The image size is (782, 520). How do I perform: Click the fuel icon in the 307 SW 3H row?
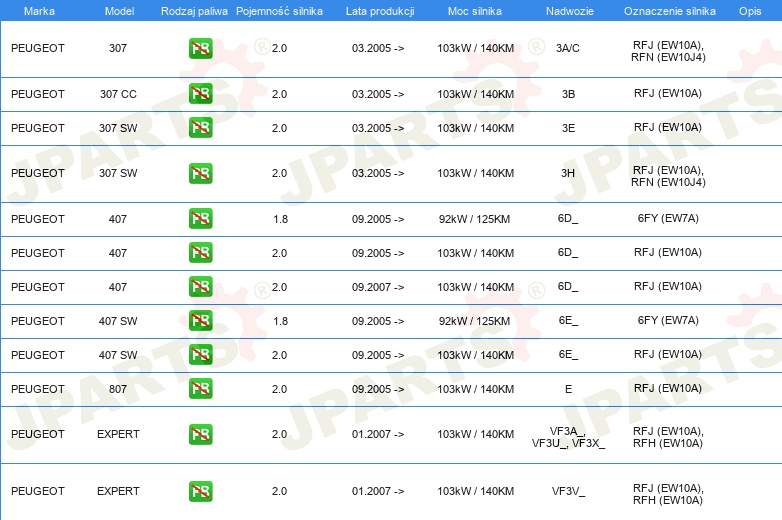click(200, 173)
